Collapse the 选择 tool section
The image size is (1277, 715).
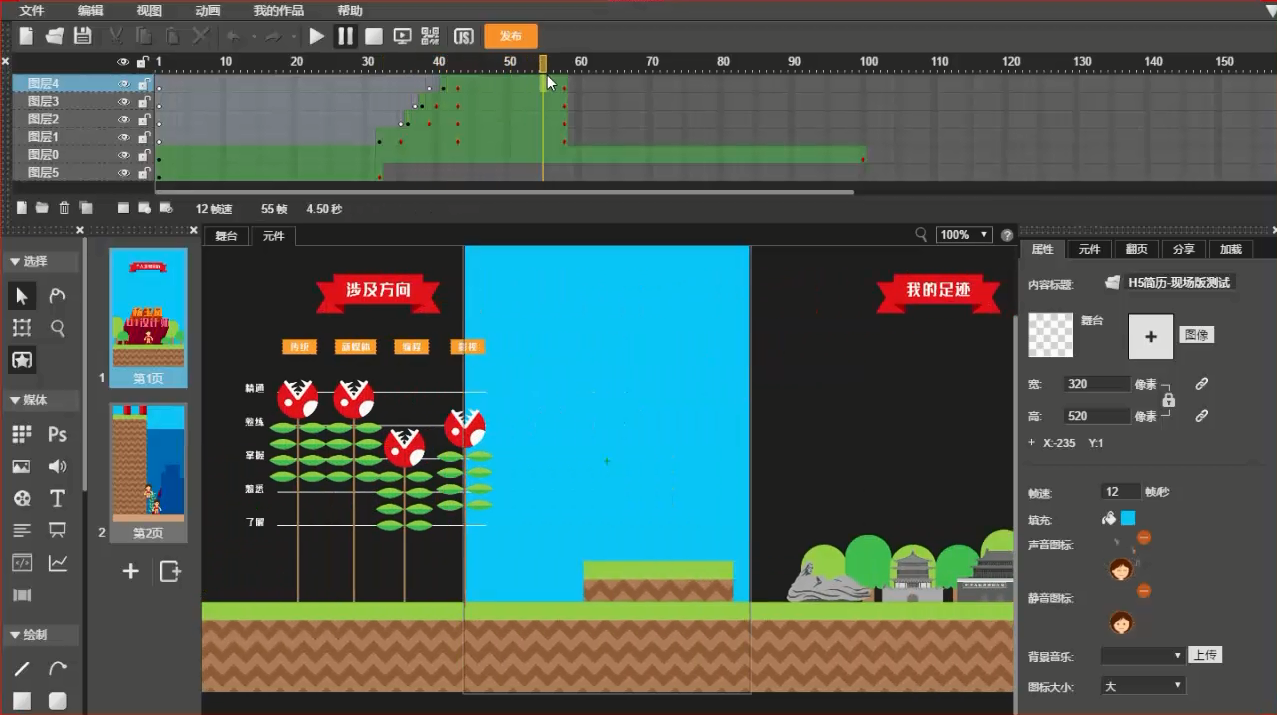click(14, 262)
